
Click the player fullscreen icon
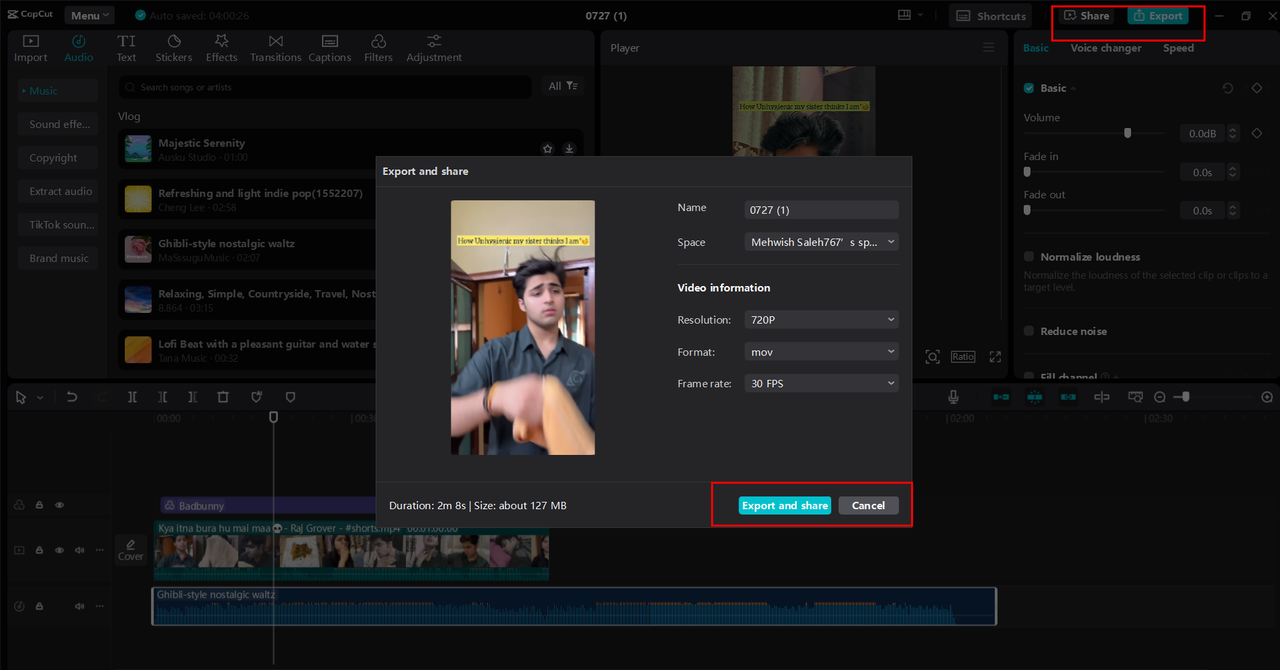(x=995, y=357)
